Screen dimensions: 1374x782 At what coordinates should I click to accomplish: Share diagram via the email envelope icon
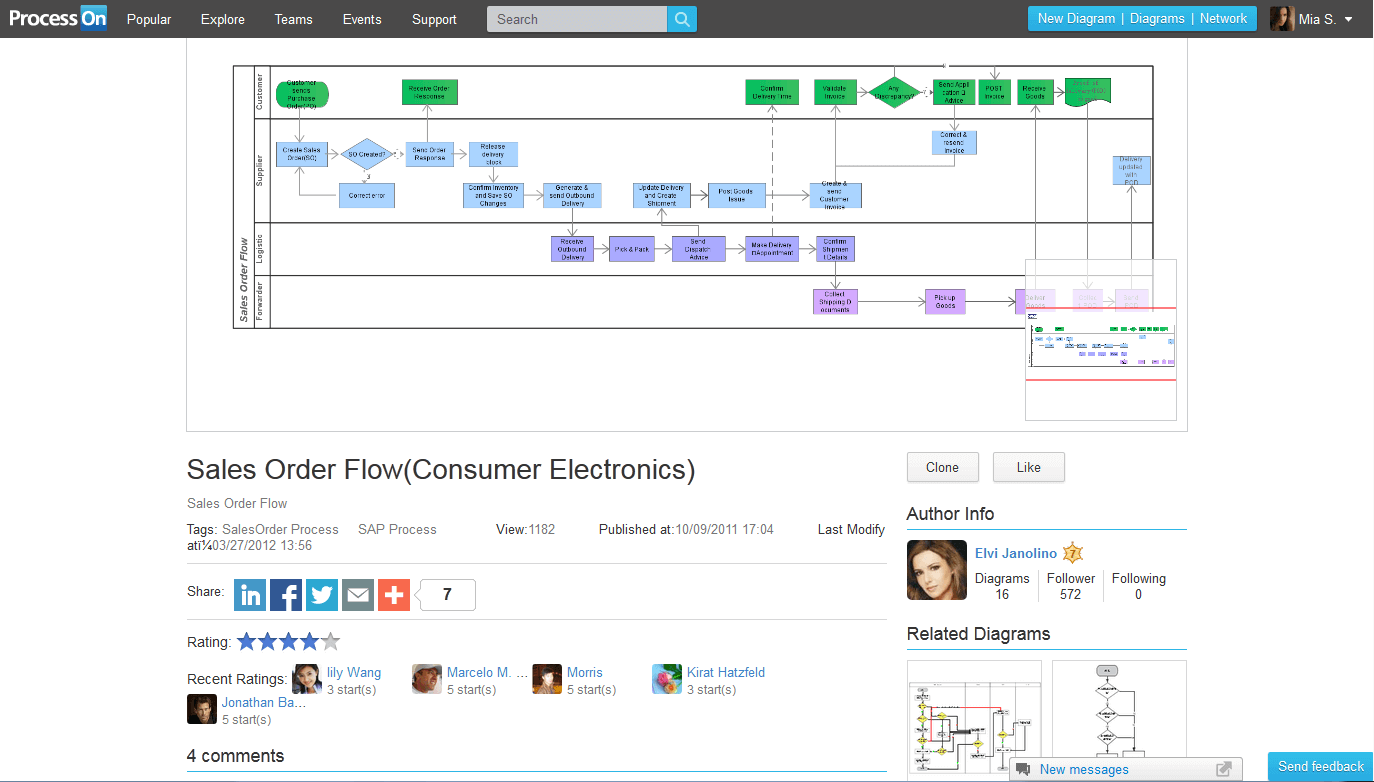(358, 594)
